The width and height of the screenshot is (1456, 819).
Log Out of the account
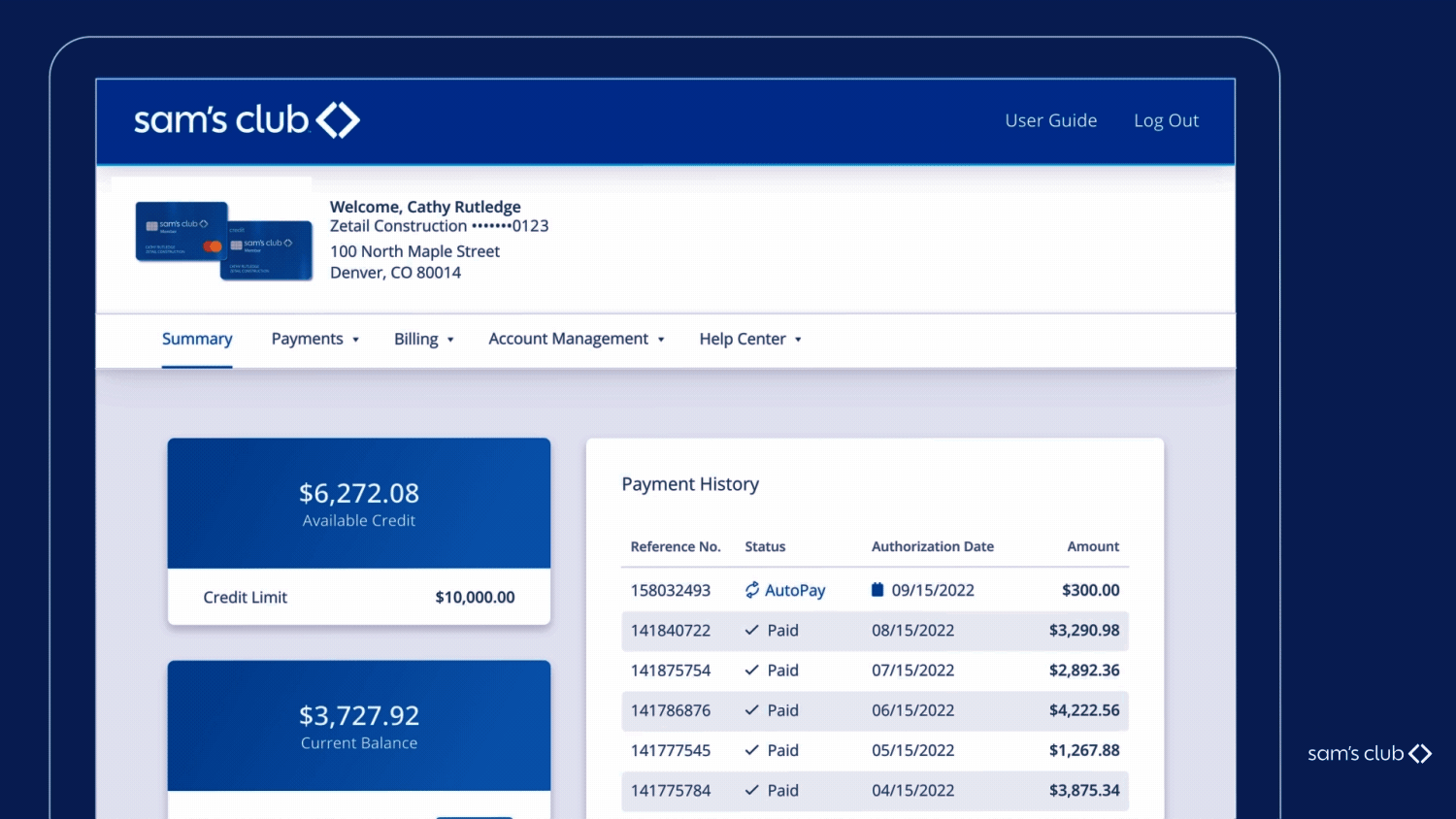tap(1166, 120)
